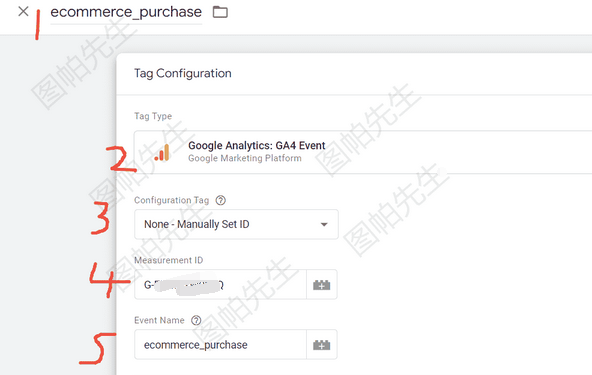
Task: Click the Google Marketing Platform subtitle text
Action: pyautogui.click(x=245, y=158)
